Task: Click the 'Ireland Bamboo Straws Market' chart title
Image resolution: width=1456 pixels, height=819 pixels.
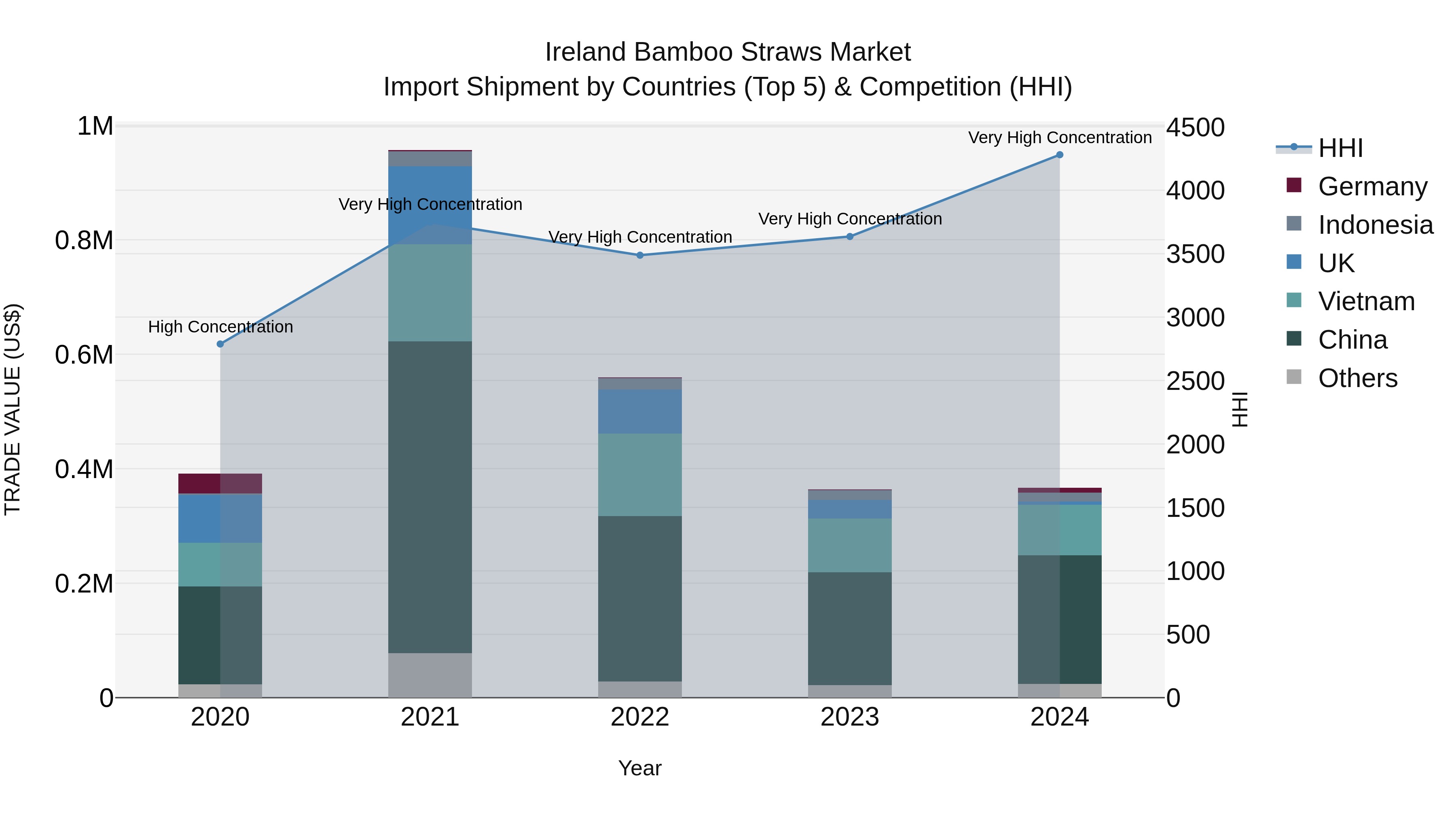Action: coord(728,52)
